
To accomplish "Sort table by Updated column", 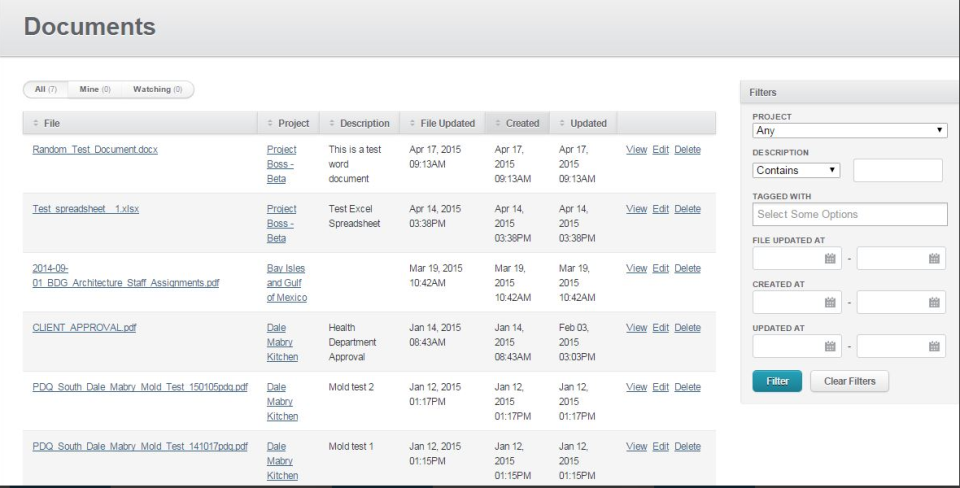I will click(583, 123).
